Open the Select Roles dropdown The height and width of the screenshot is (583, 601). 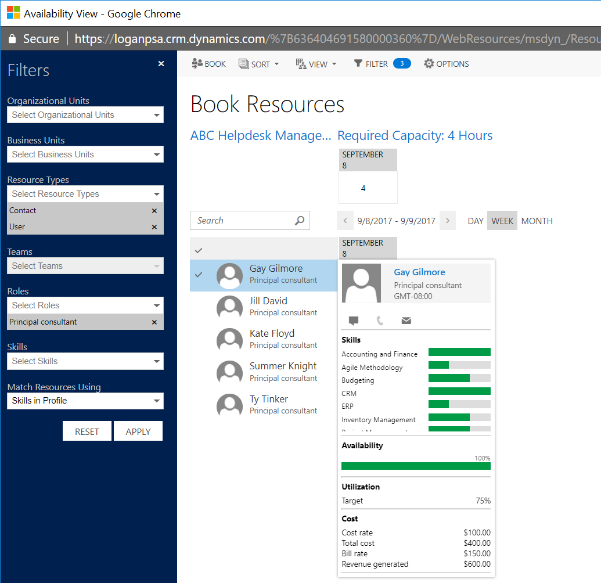point(85,305)
